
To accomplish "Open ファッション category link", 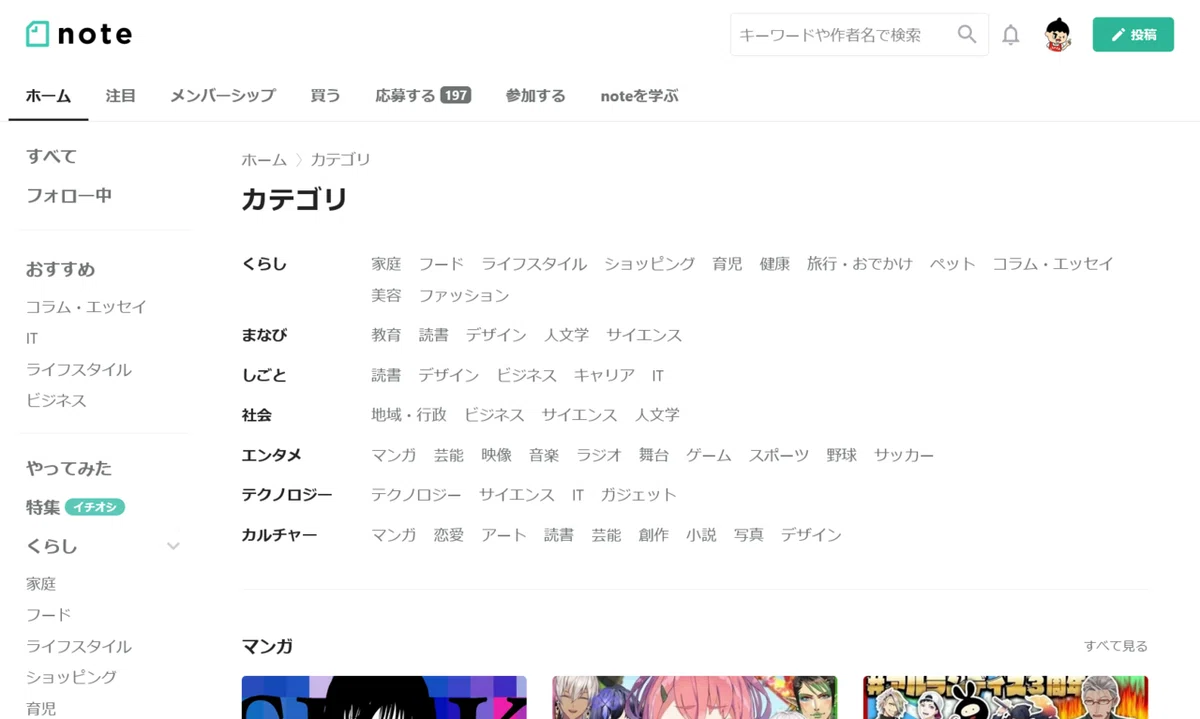I will (464, 296).
